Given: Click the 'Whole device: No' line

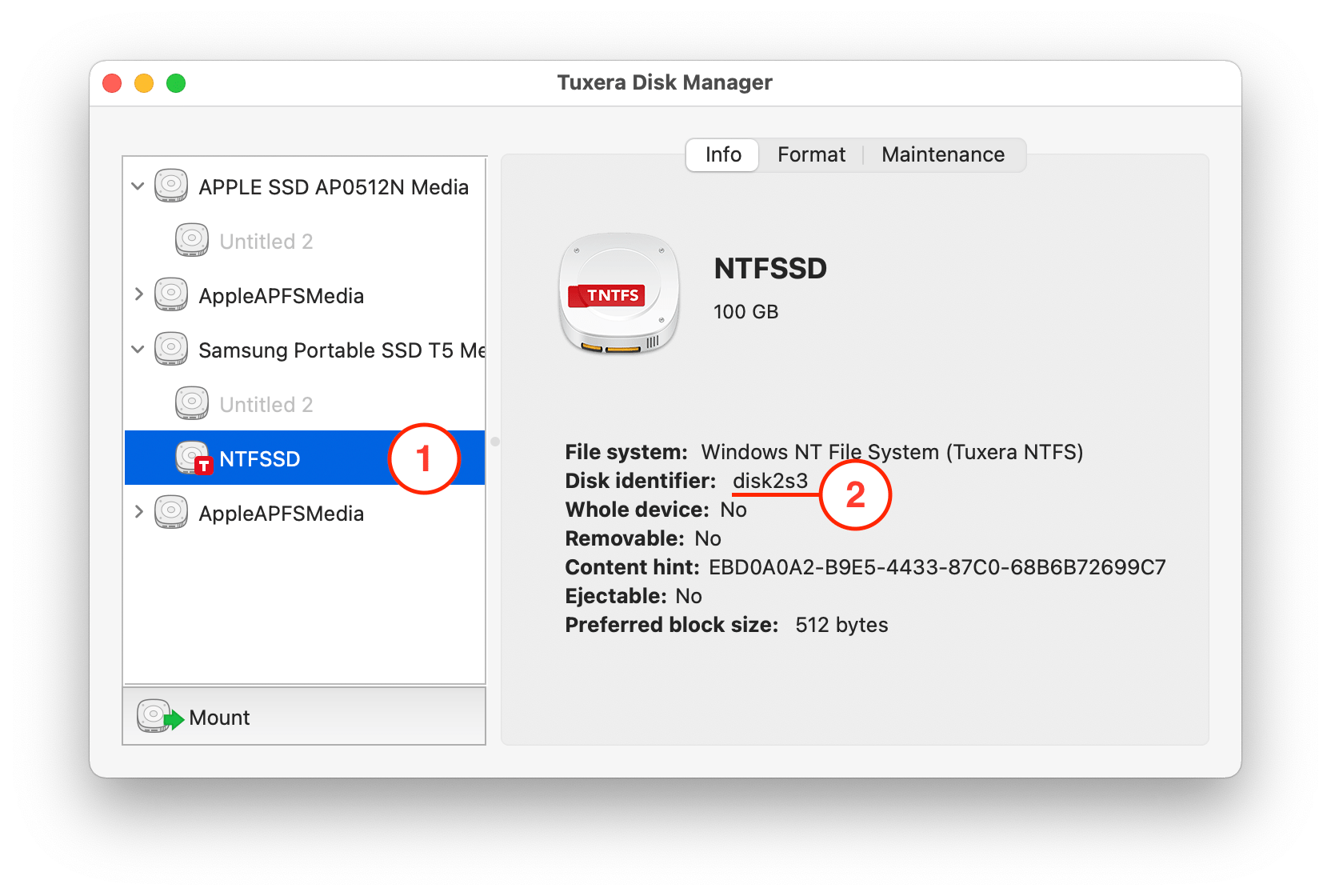Looking at the screenshot, I should 656,510.
